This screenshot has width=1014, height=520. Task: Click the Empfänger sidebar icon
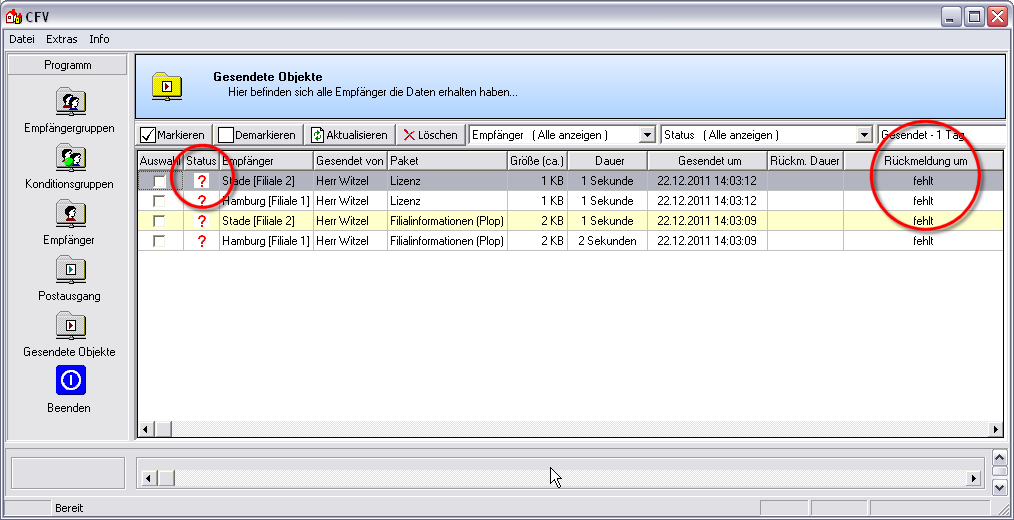(69, 214)
